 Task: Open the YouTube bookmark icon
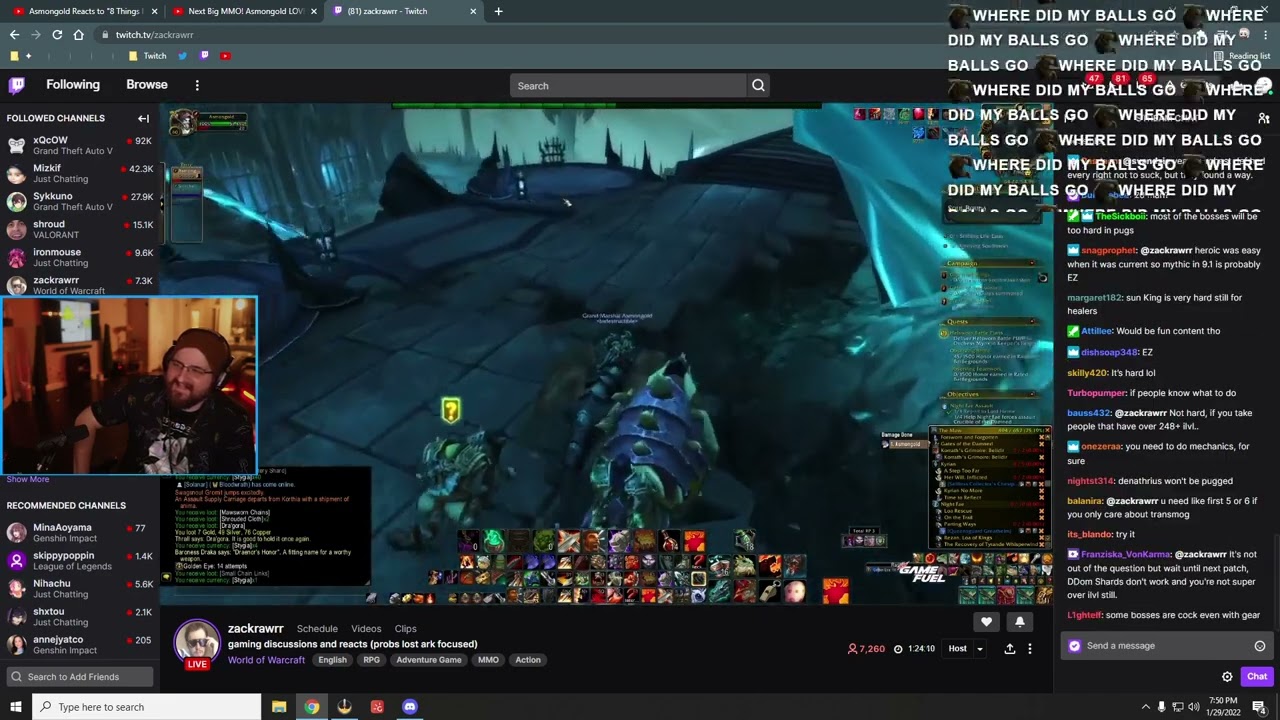226,56
